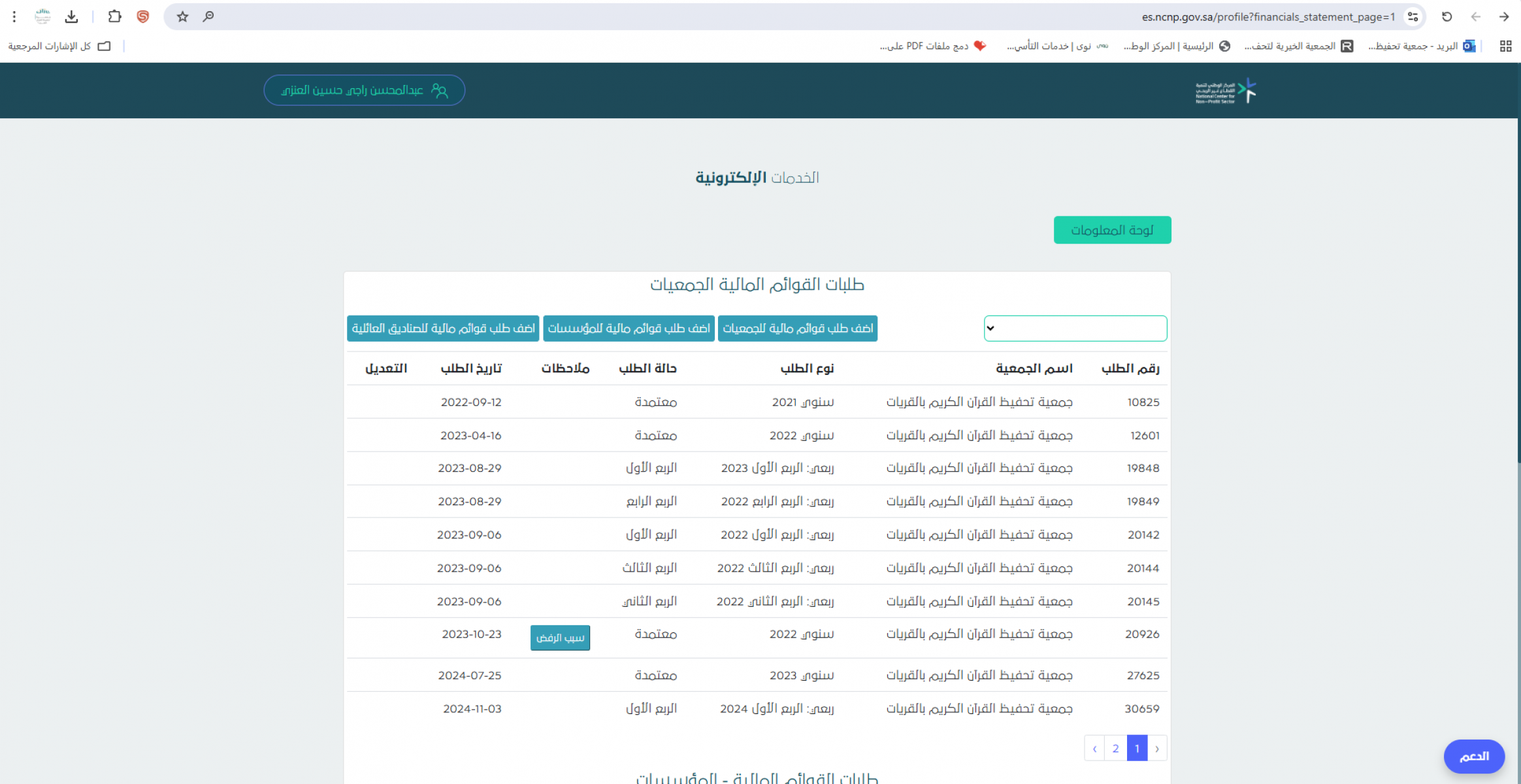Click اضف طلب قوائم مالية للجمعيات button
The image size is (1521, 784).
(797, 328)
